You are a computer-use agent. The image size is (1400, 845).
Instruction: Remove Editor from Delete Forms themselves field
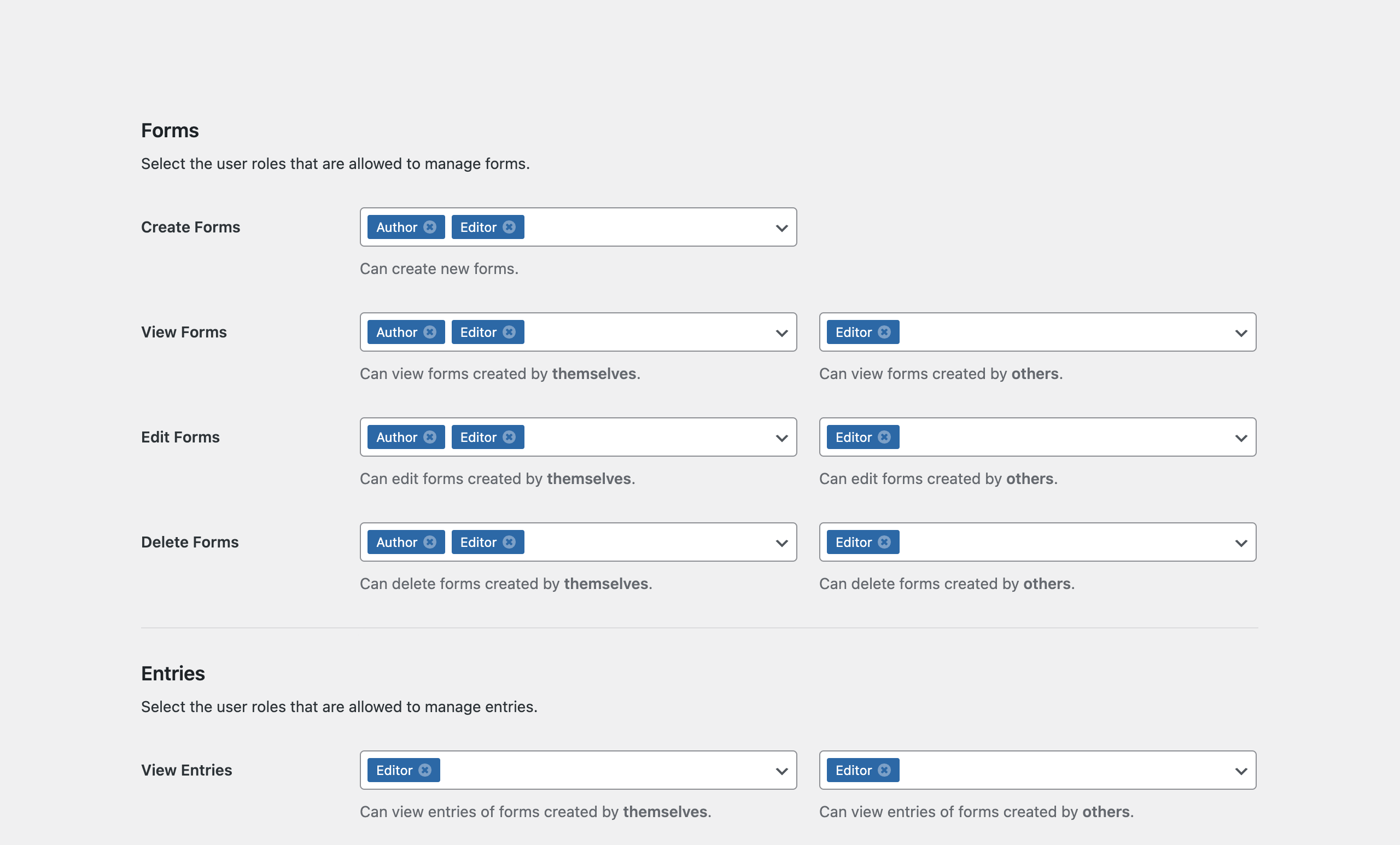[509, 543]
